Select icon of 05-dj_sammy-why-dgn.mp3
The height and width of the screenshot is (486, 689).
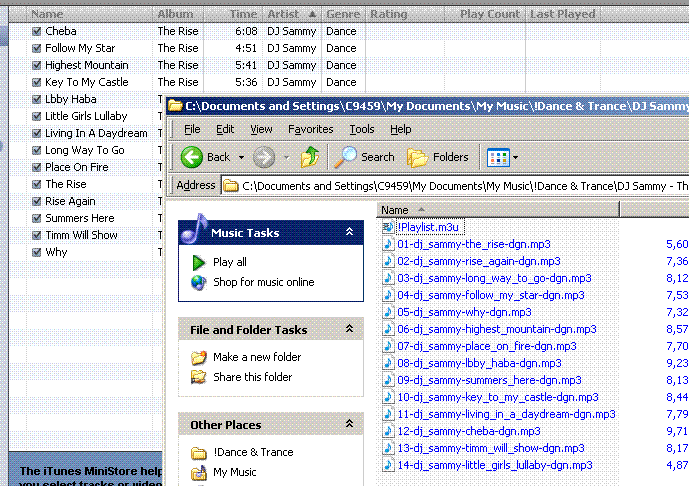click(388, 312)
